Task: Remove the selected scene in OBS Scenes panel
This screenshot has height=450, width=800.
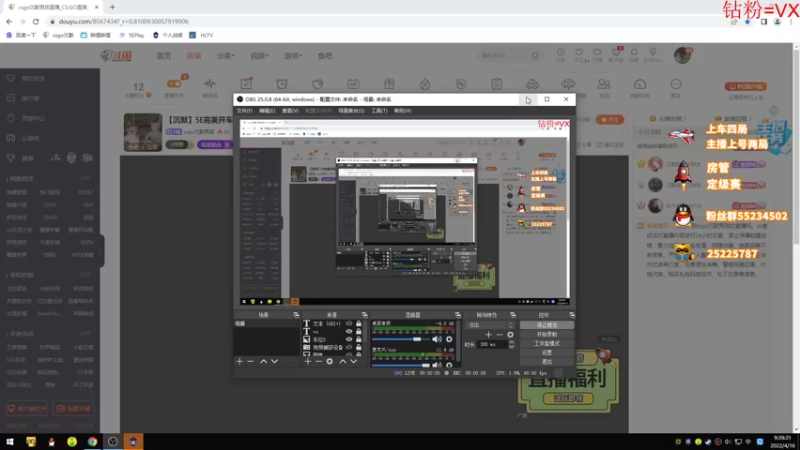Action: coord(250,361)
